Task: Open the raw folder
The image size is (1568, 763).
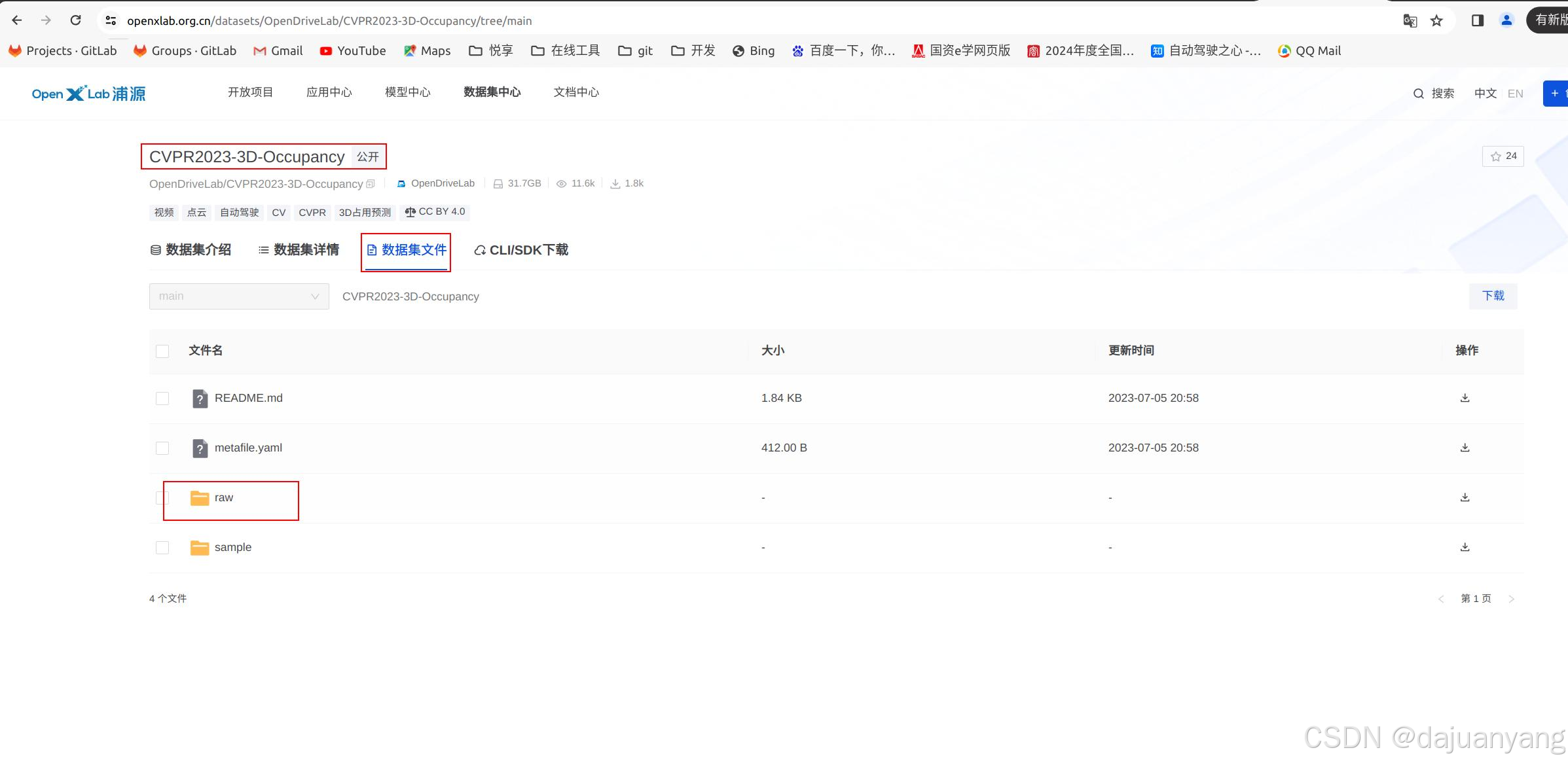Action: tap(223, 498)
